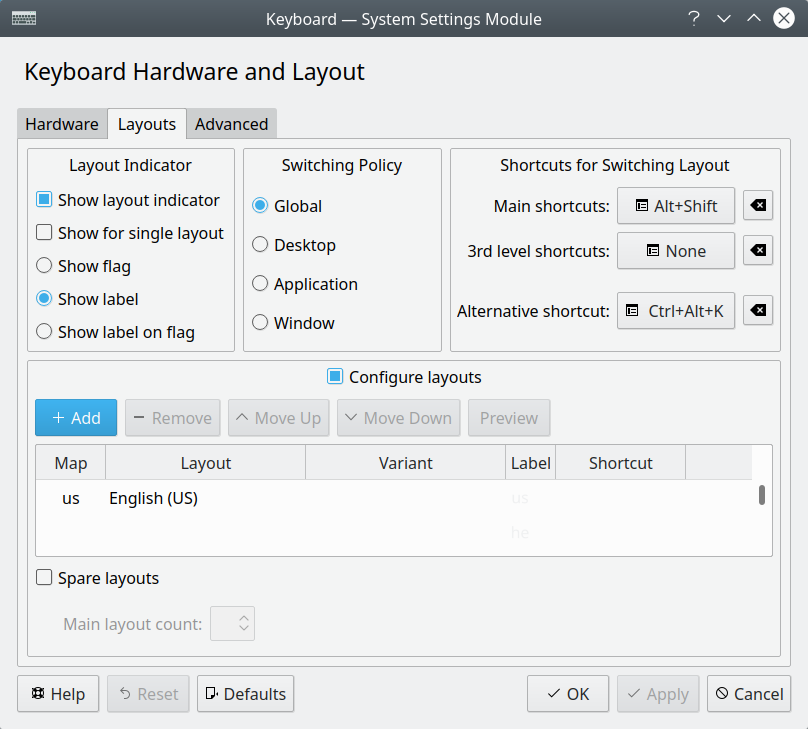The width and height of the screenshot is (808, 729).
Task: Switch to the Hardware tab
Action: [x=61, y=123]
